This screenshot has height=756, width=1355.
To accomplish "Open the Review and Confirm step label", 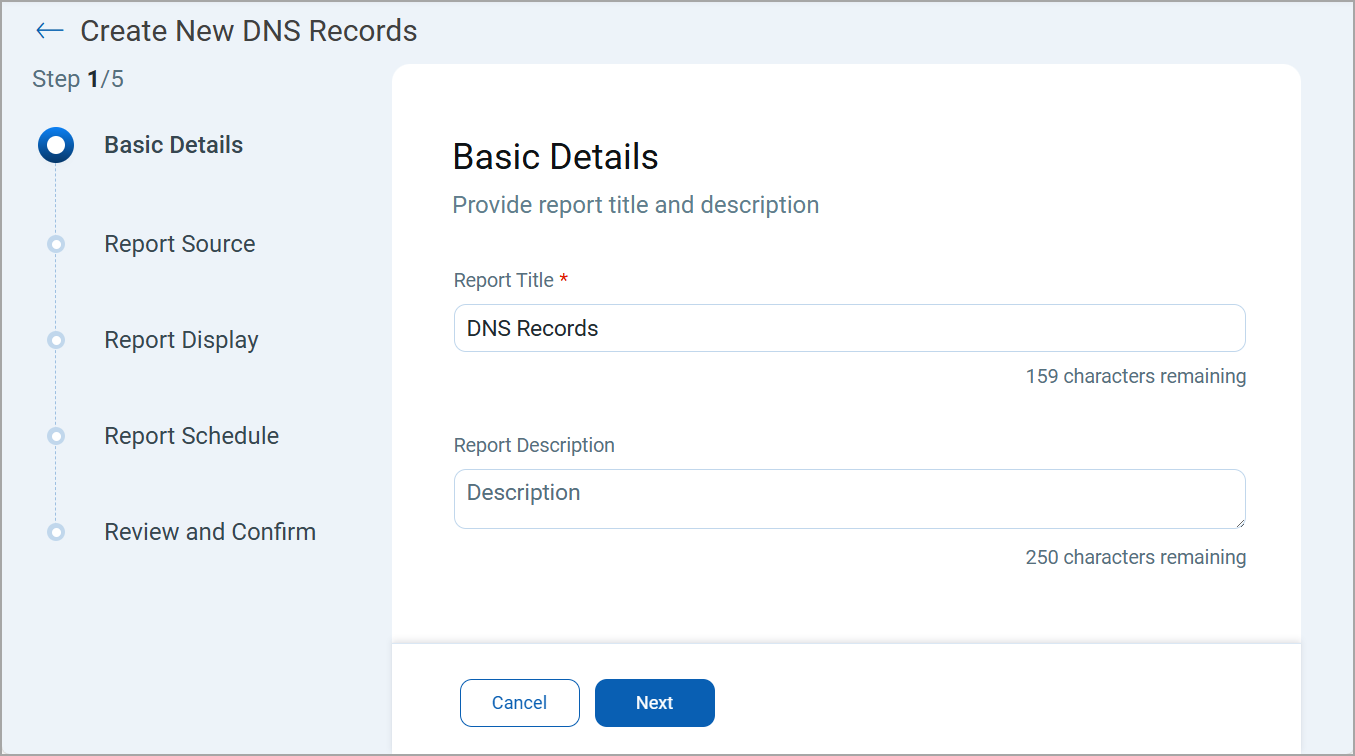I will coord(210,532).
